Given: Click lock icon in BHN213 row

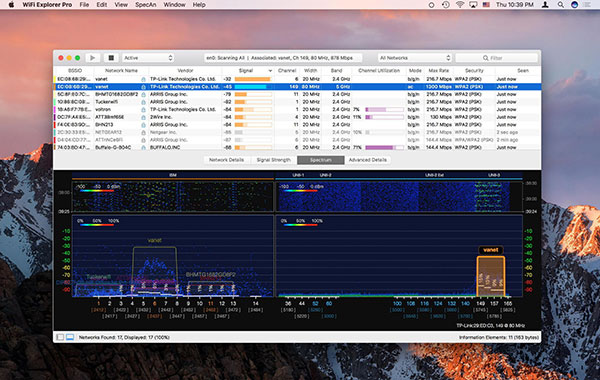Looking at the screenshot, I should pos(143,125).
